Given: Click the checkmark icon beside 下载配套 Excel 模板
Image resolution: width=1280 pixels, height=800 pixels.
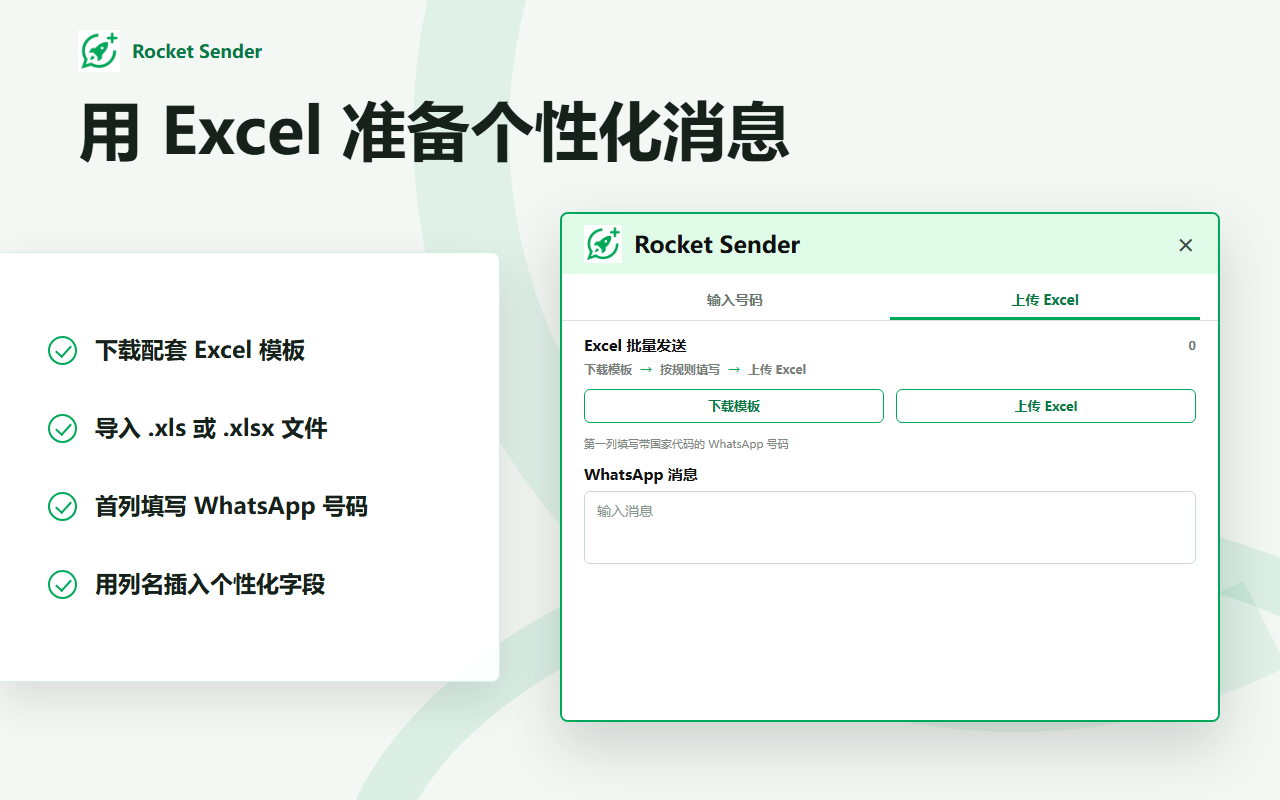Looking at the screenshot, I should [63, 351].
